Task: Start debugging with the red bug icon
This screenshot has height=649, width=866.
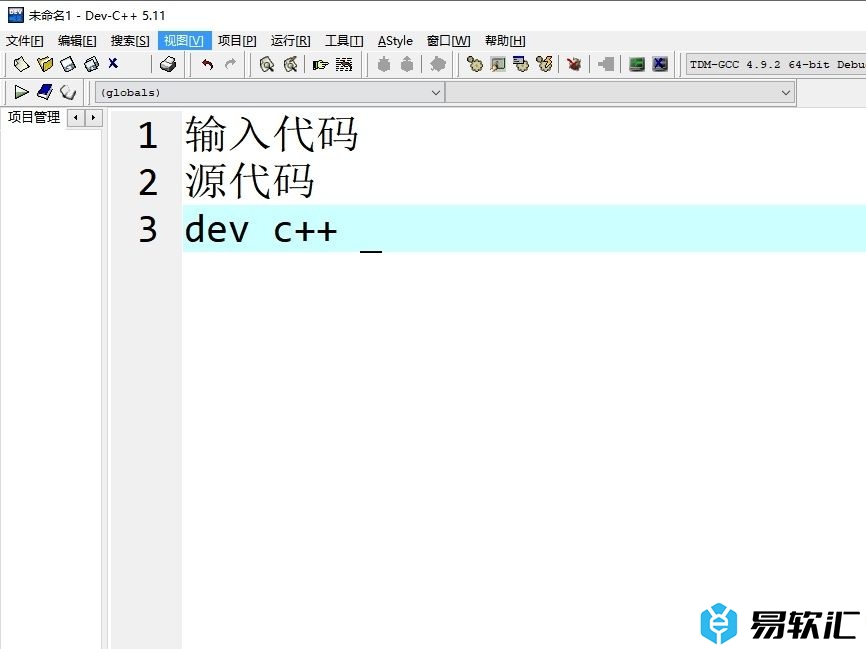Action: [574, 65]
